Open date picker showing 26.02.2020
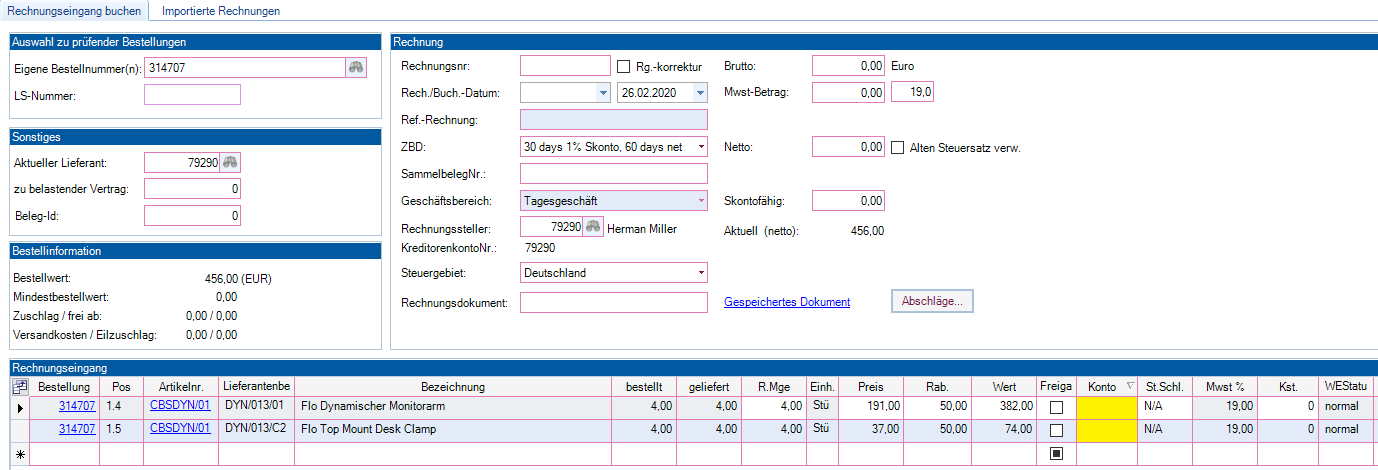The height and width of the screenshot is (470, 1378). (700, 93)
